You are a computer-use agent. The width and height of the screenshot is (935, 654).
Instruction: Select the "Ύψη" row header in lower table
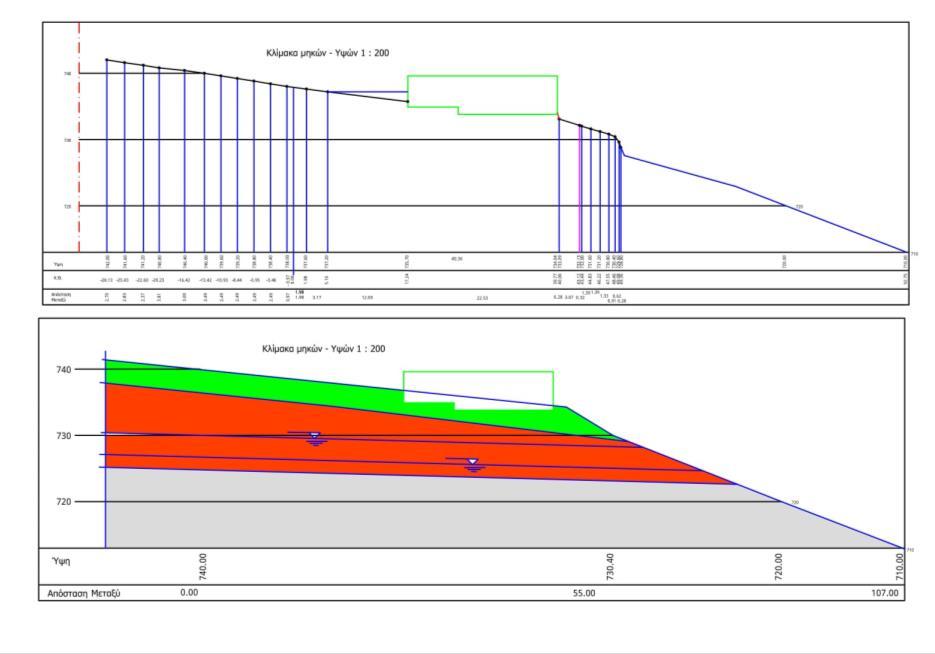(61, 562)
